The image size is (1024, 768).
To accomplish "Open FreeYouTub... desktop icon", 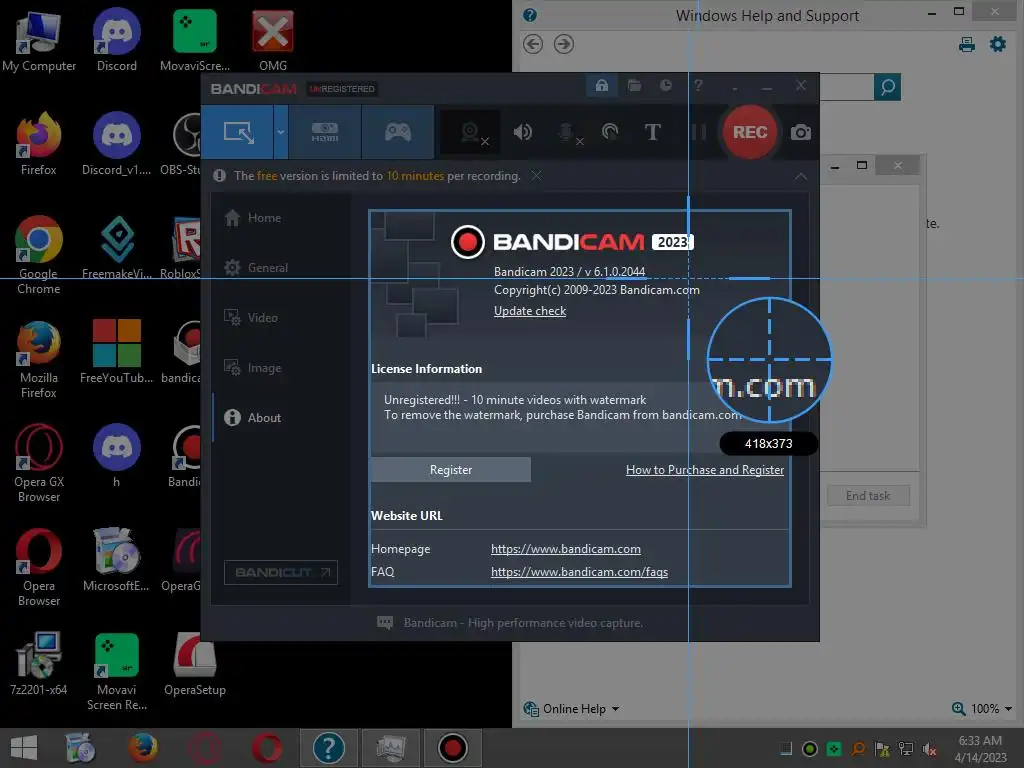I will pos(117,351).
